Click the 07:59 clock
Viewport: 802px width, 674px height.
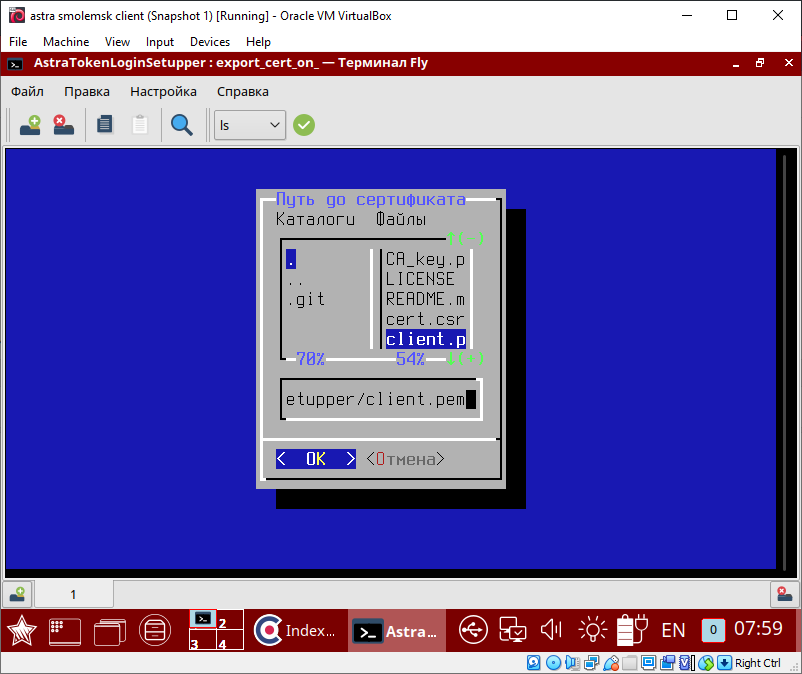click(x=759, y=628)
